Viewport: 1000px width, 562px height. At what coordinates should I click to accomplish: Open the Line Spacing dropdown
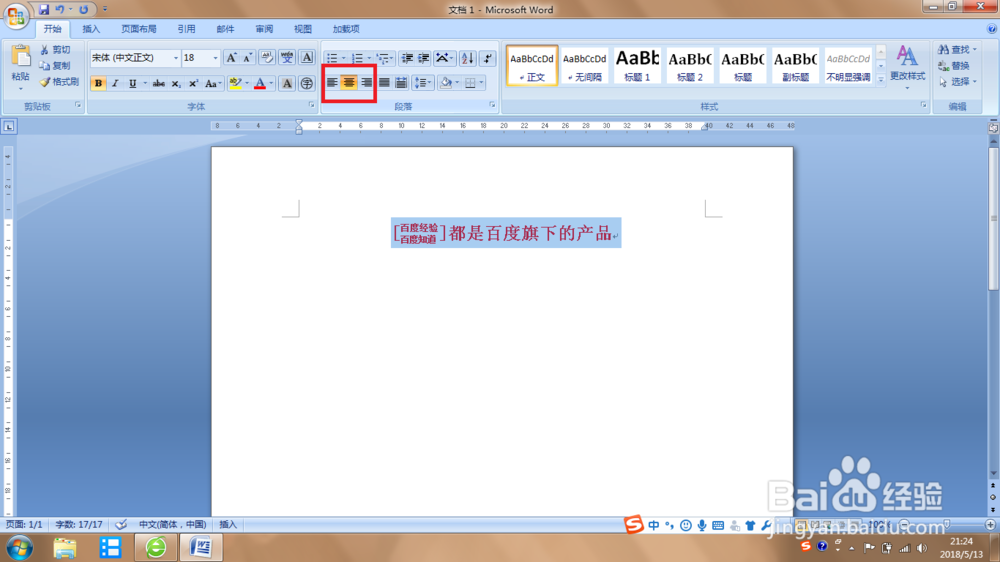pos(423,82)
